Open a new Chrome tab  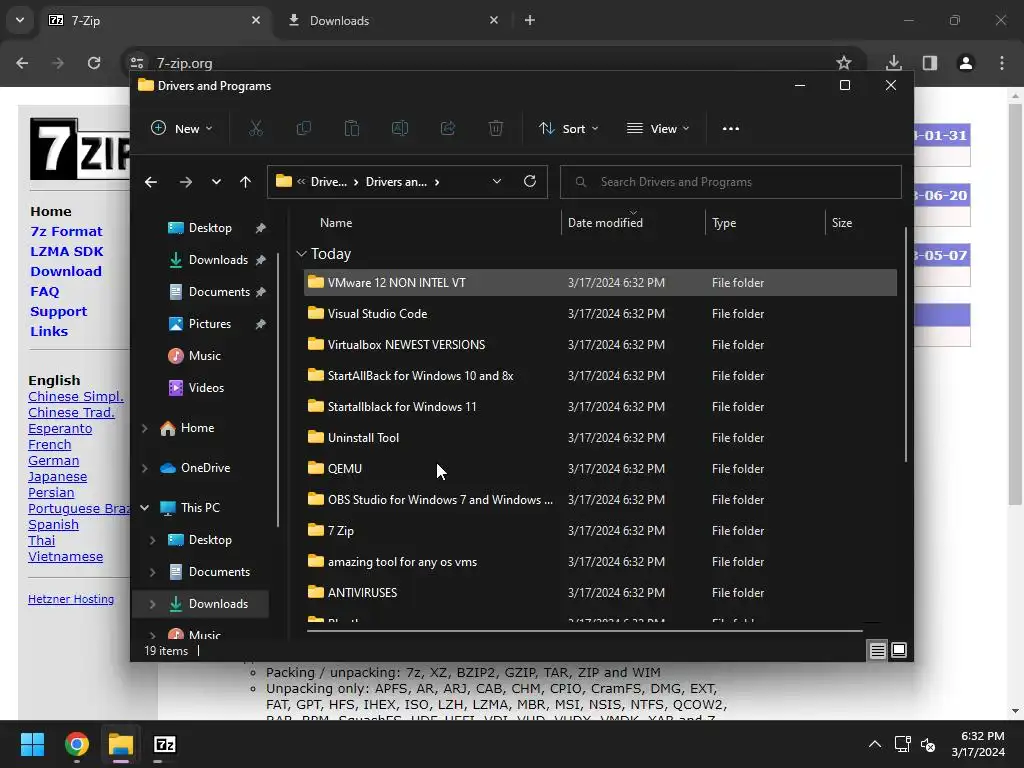click(530, 21)
